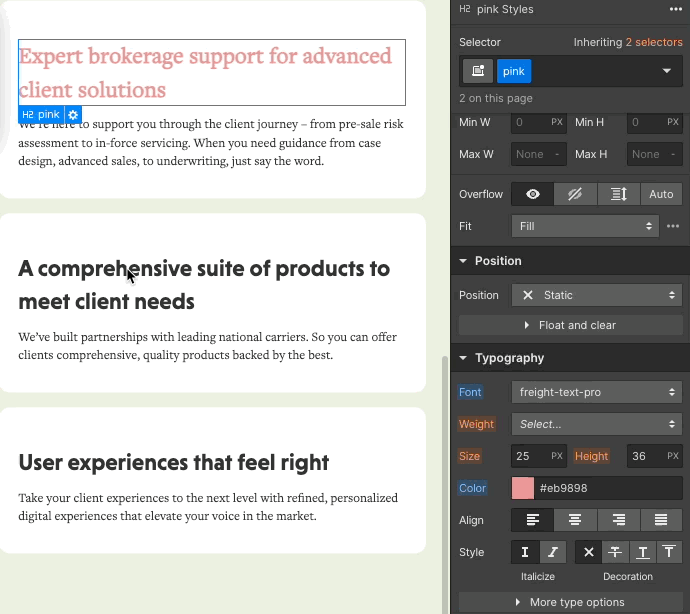Open element settings gear on H2 pink label

(73, 115)
